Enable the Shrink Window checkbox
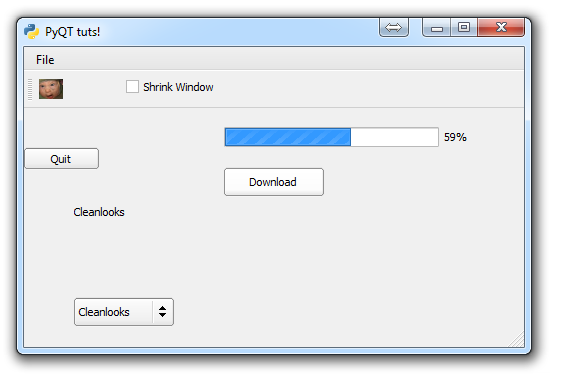 coord(132,87)
